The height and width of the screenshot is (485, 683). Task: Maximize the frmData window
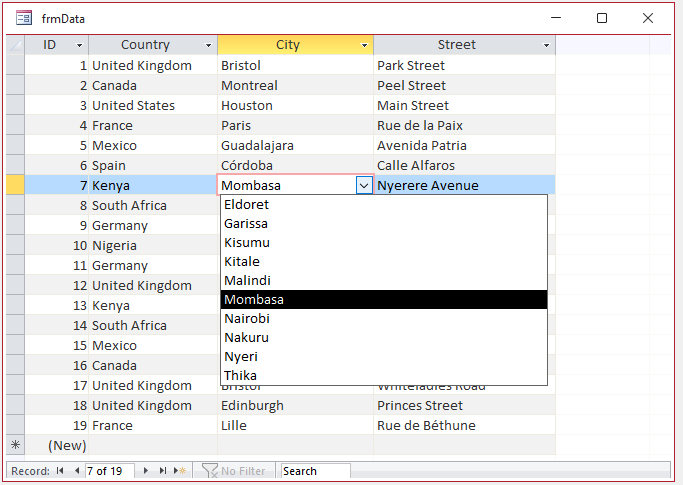[602, 18]
